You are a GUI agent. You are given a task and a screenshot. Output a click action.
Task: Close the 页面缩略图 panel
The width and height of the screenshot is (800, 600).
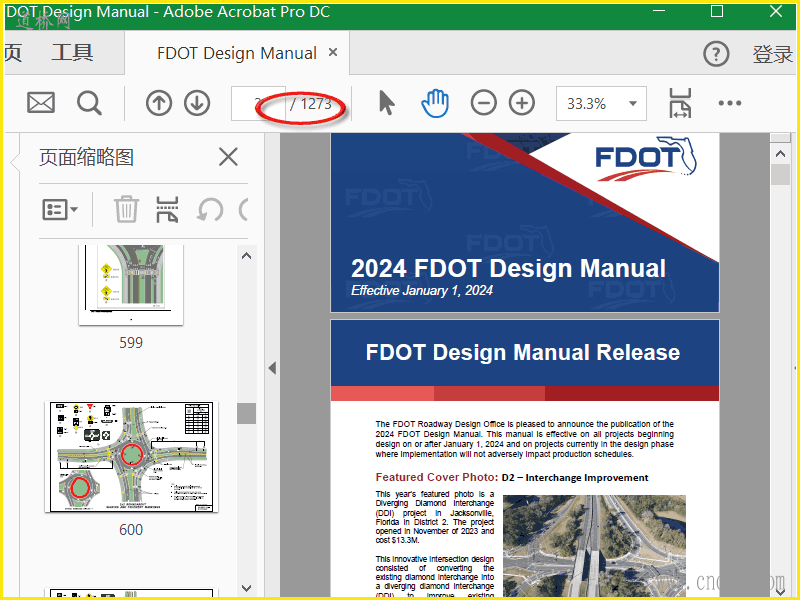click(228, 157)
